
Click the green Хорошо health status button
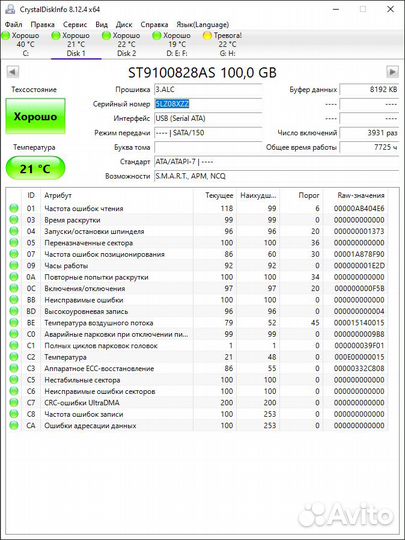point(35,116)
